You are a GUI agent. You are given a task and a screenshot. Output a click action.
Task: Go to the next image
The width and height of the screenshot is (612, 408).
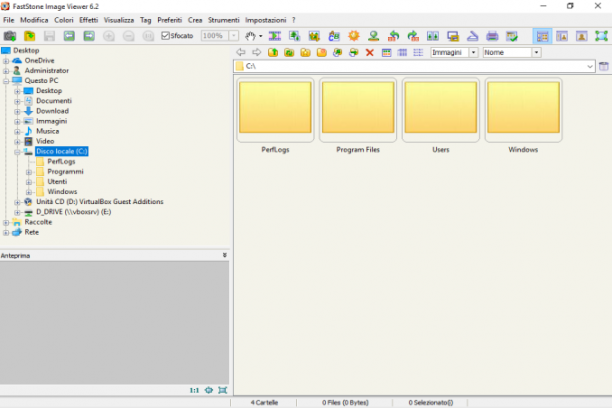point(89,36)
